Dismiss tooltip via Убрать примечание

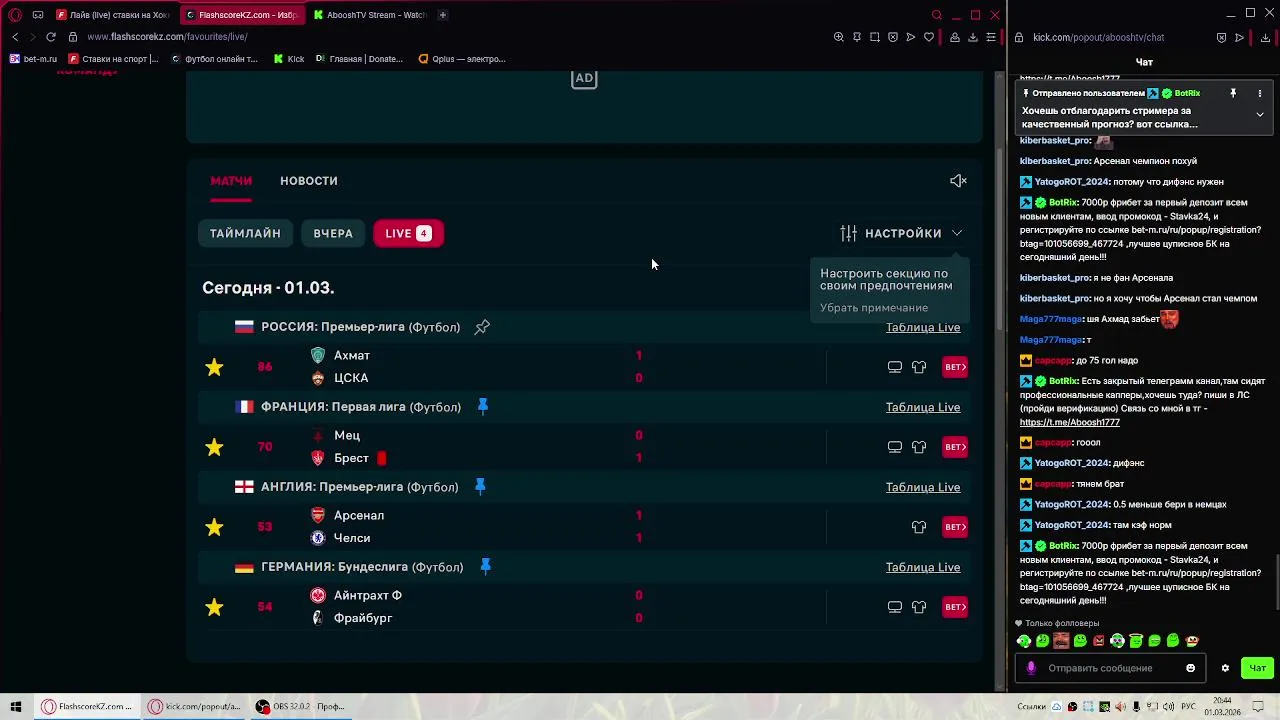(x=874, y=308)
